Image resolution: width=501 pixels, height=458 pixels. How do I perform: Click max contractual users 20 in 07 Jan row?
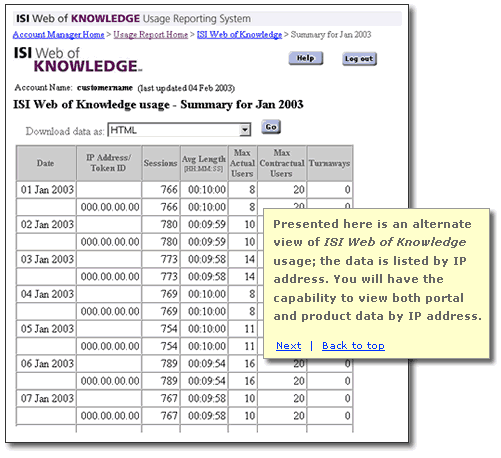click(x=299, y=398)
